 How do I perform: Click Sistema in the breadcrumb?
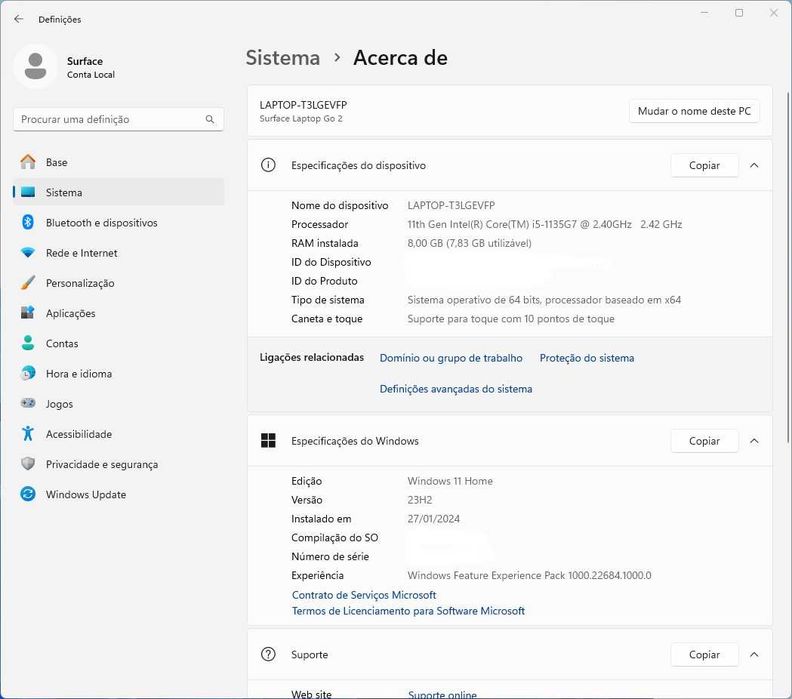[x=283, y=58]
